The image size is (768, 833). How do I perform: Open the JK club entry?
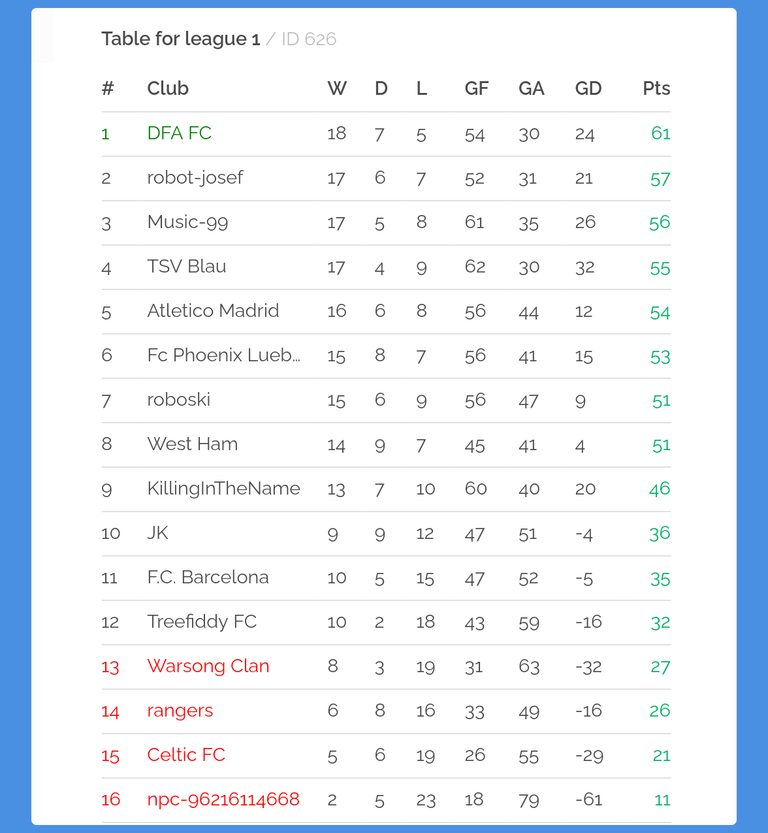158,533
